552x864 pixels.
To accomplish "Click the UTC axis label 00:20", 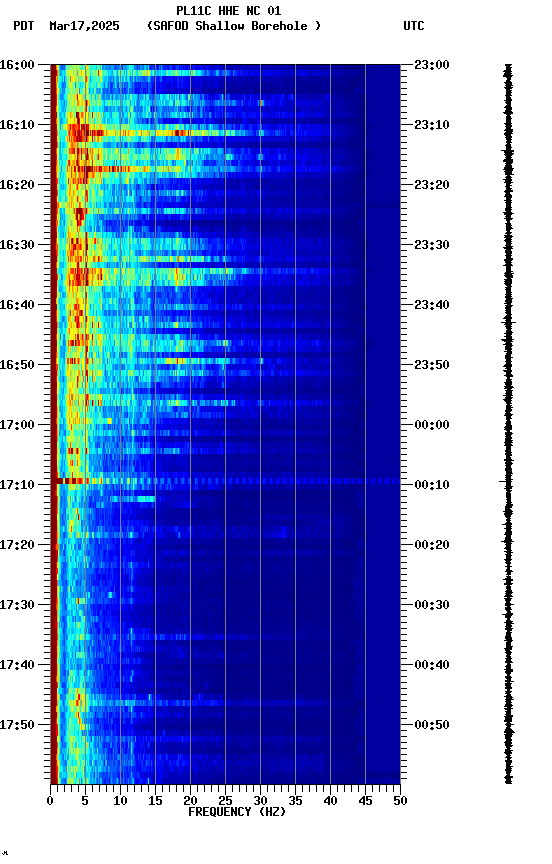I will click(x=432, y=545).
